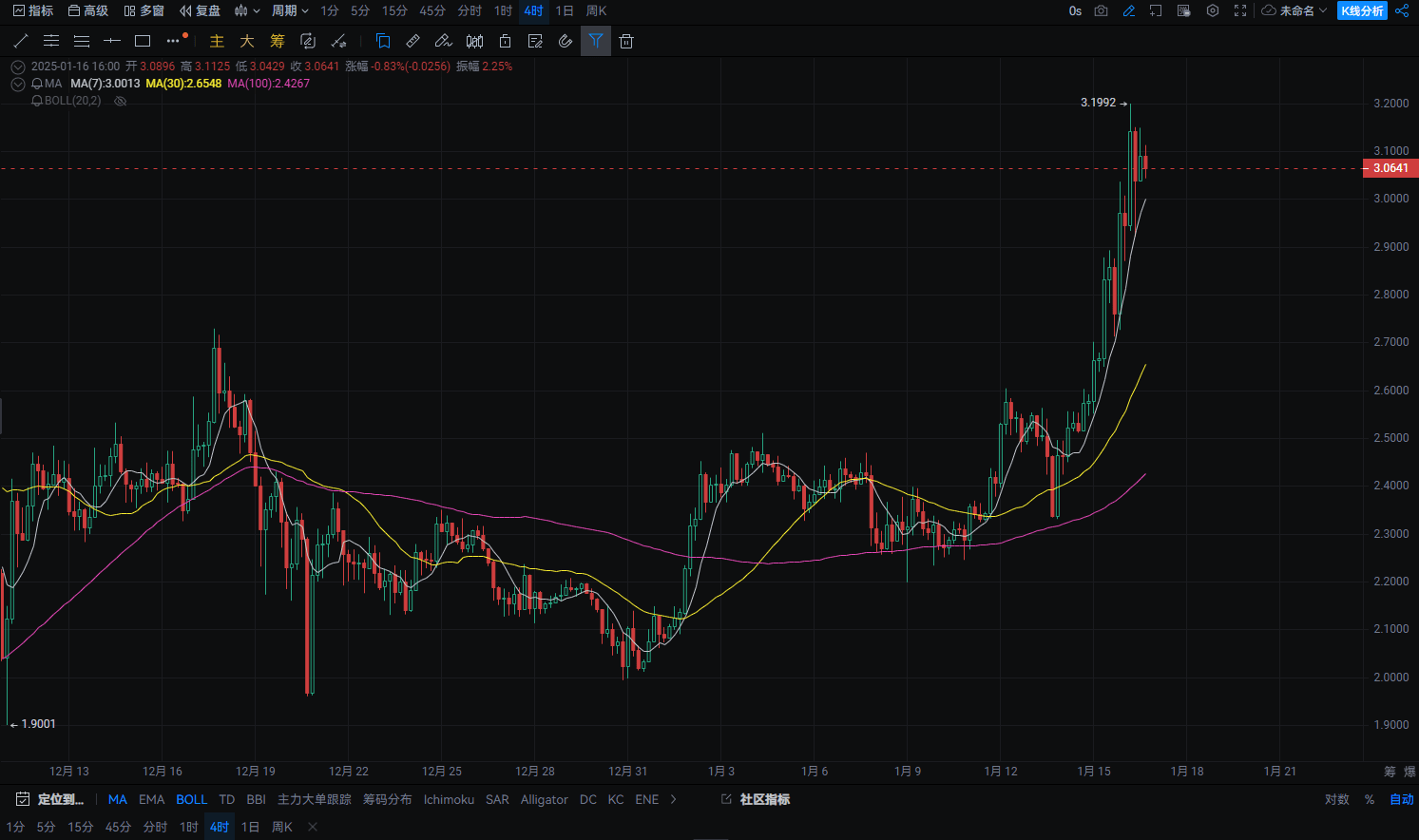Click the K线分析 button

pos(1361,10)
